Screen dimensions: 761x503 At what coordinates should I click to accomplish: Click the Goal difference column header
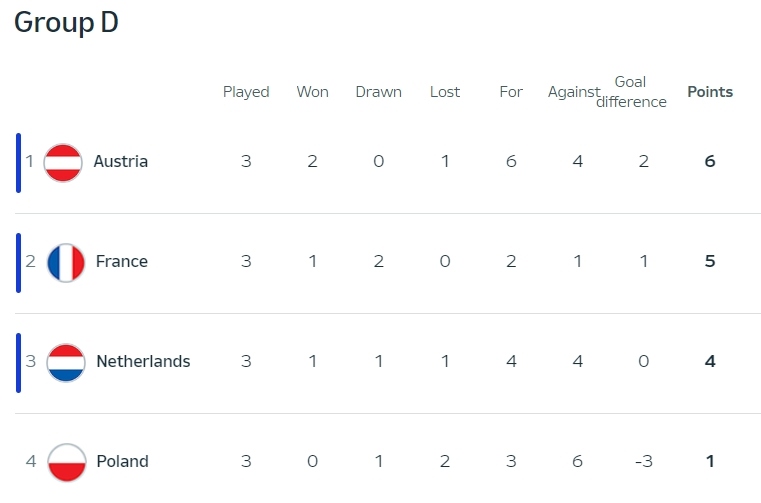point(631,92)
